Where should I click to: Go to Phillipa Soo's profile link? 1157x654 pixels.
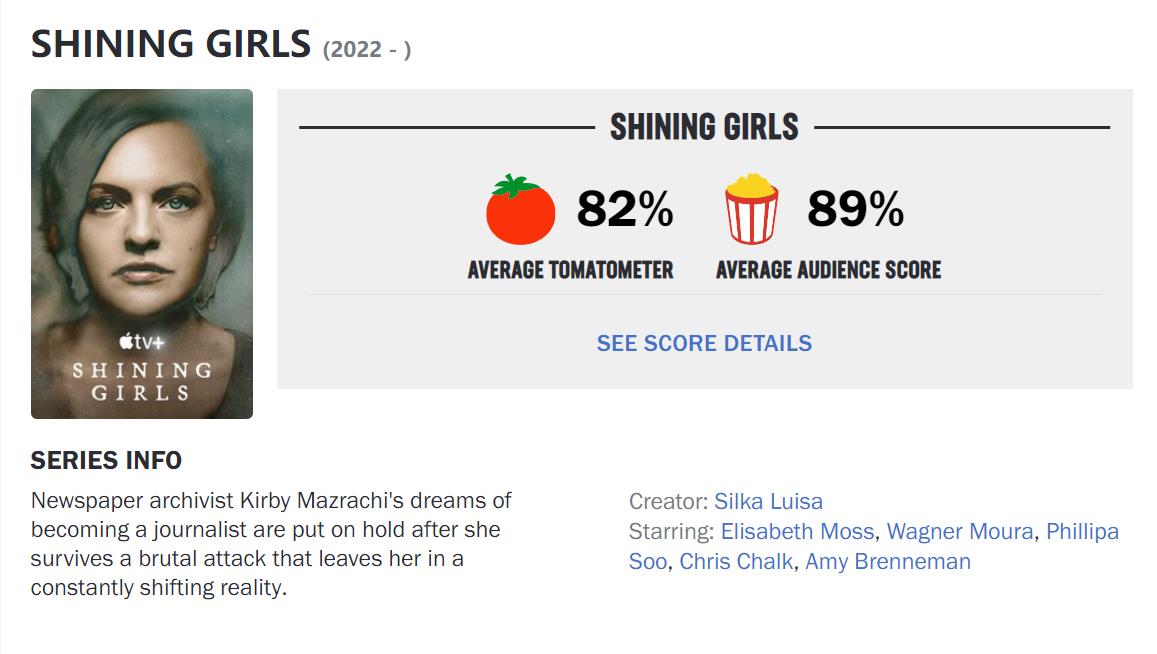1082,531
